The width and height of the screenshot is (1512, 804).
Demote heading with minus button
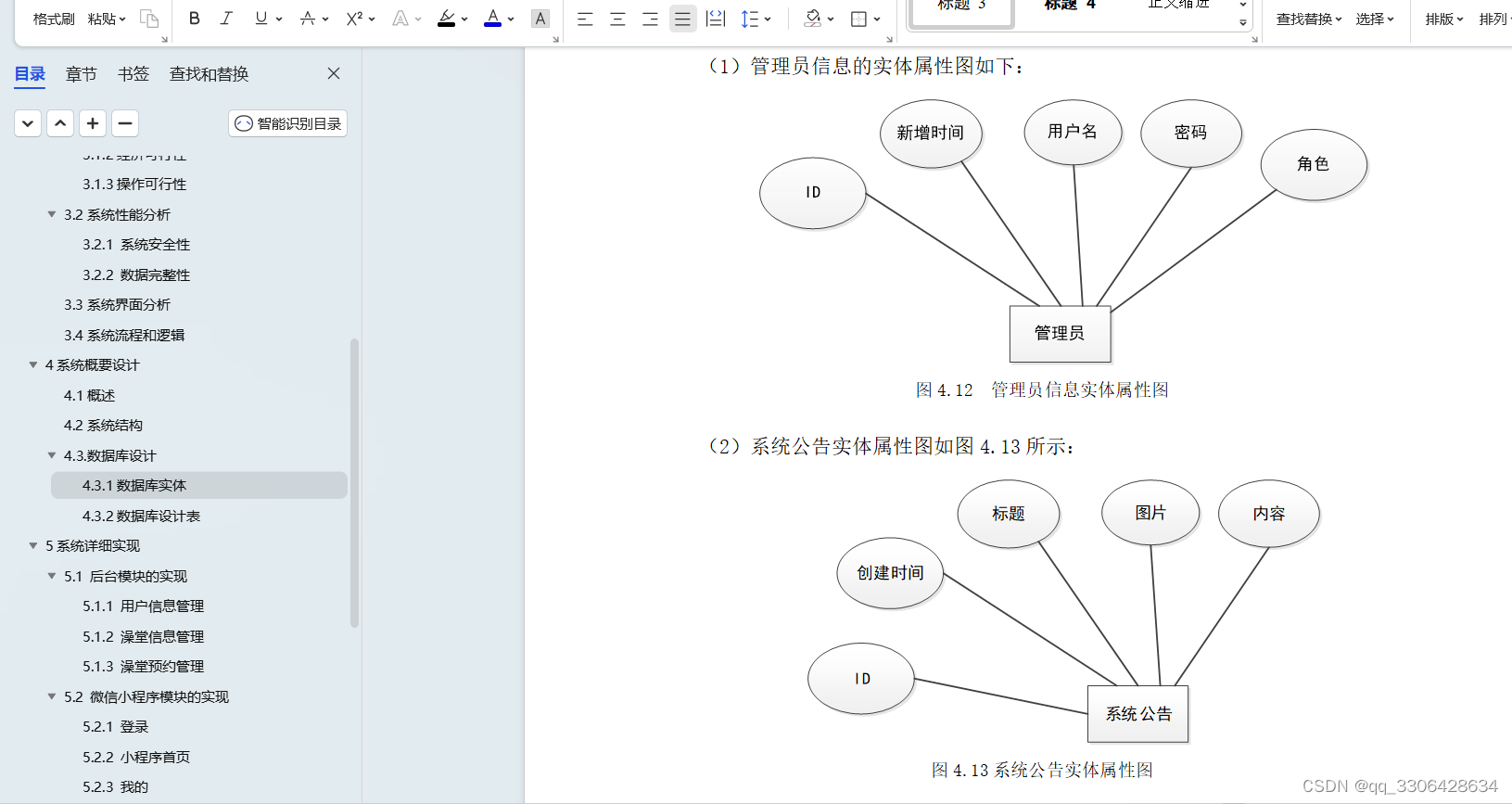point(125,123)
